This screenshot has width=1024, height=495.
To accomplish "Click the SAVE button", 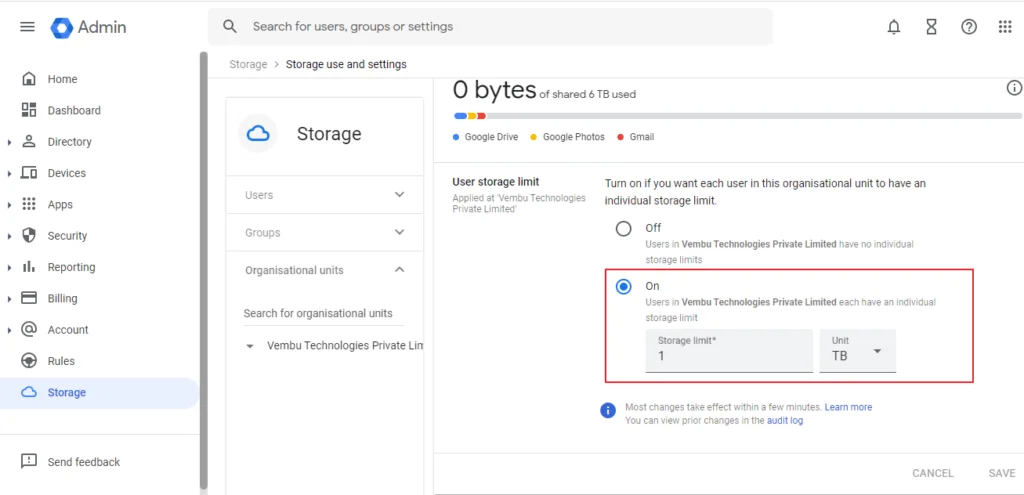I will click(x=1002, y=473).
